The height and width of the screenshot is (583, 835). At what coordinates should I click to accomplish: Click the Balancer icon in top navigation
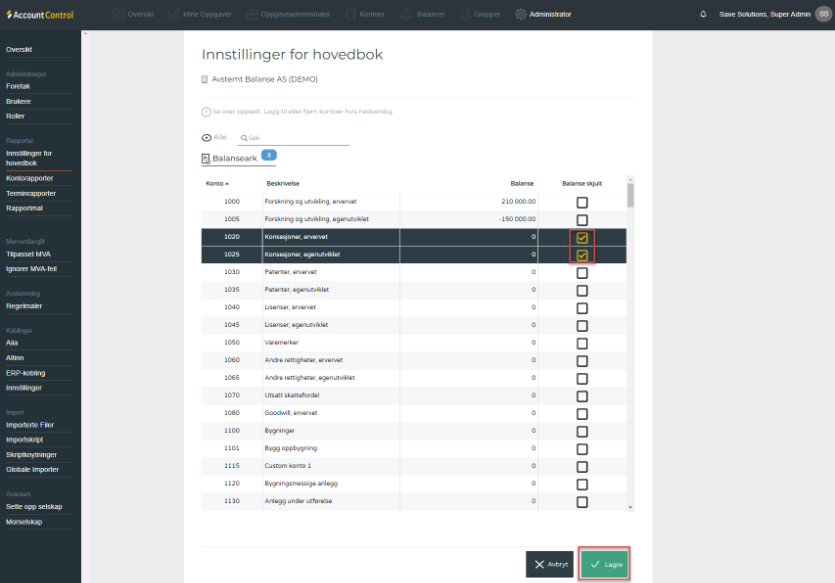point(406,14)
